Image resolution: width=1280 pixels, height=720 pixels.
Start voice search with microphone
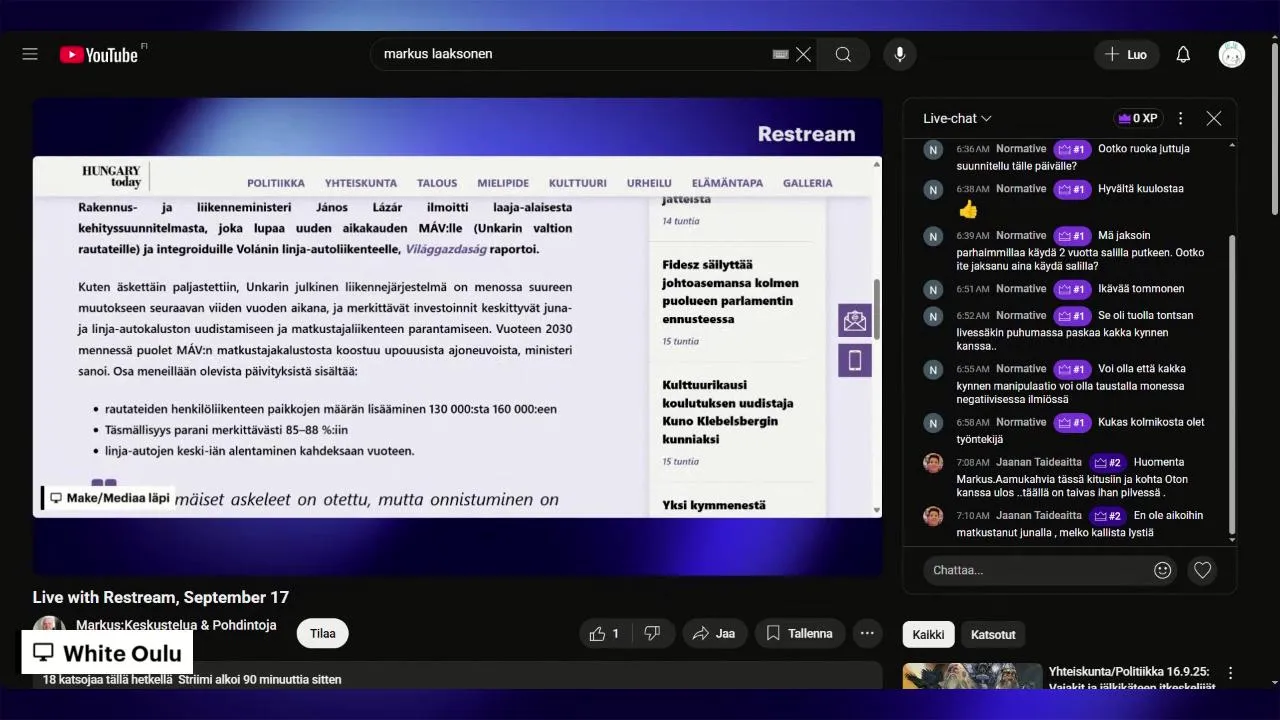tap(900, 54)
